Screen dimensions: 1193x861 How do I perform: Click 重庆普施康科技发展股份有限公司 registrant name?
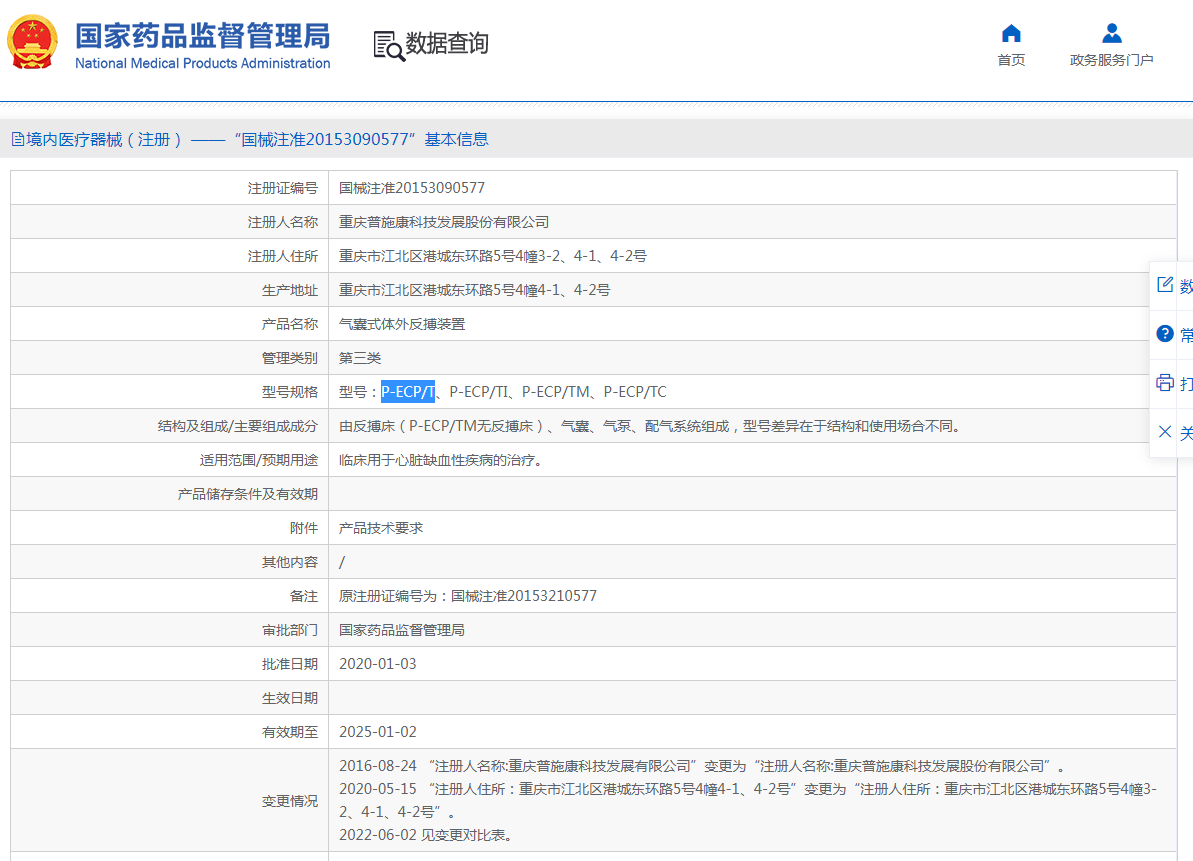(444, 222)
